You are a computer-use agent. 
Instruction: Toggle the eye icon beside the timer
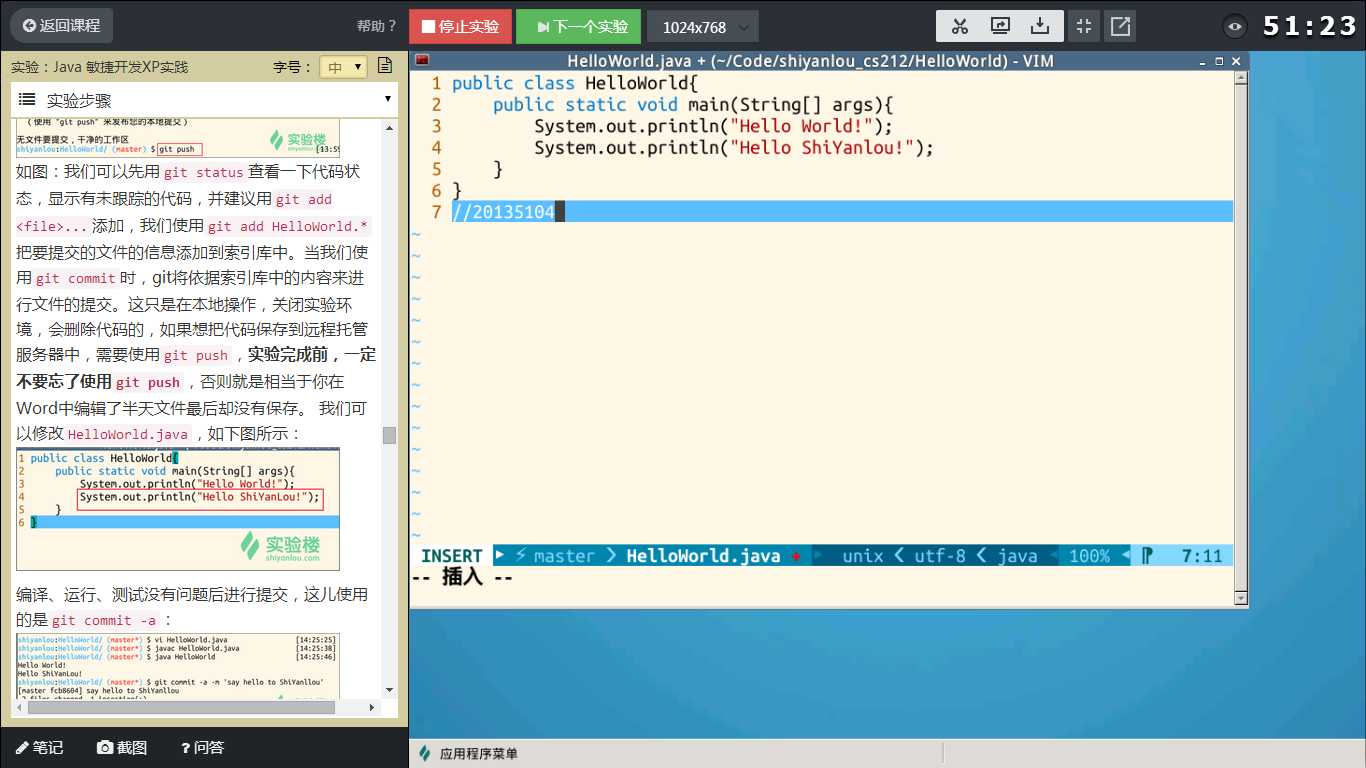[1236, 27]
